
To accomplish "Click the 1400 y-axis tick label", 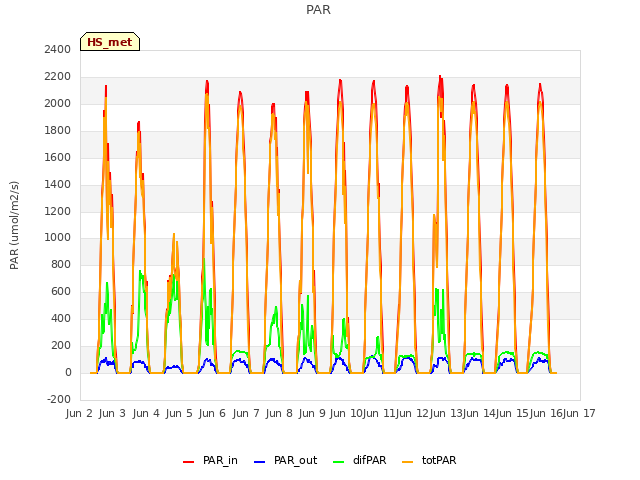I will [x=58, y=184].
